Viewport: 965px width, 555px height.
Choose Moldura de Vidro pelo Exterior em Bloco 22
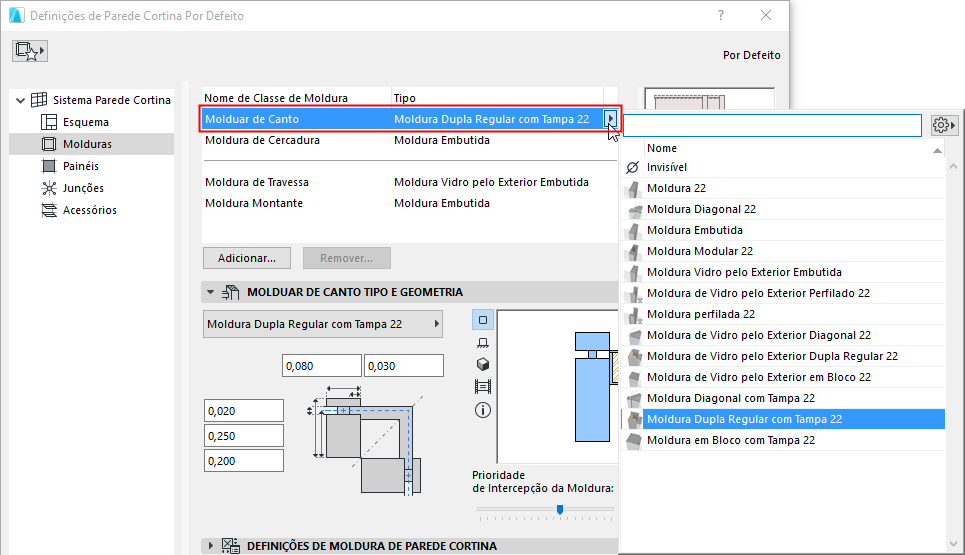pyautogui.click(x=783, y=377)
